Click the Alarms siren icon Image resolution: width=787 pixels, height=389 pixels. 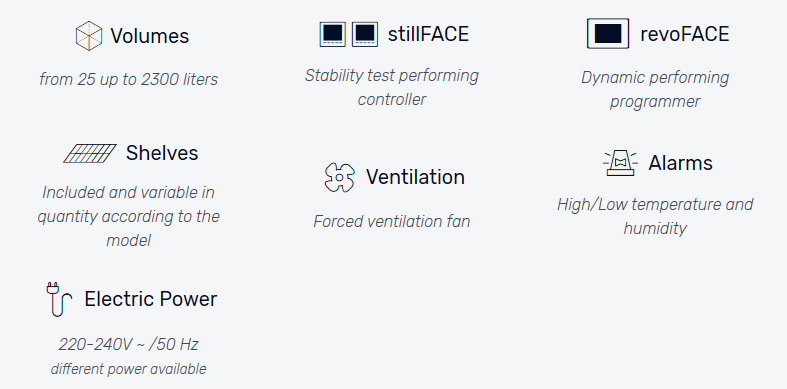click(x=620, y=163)
